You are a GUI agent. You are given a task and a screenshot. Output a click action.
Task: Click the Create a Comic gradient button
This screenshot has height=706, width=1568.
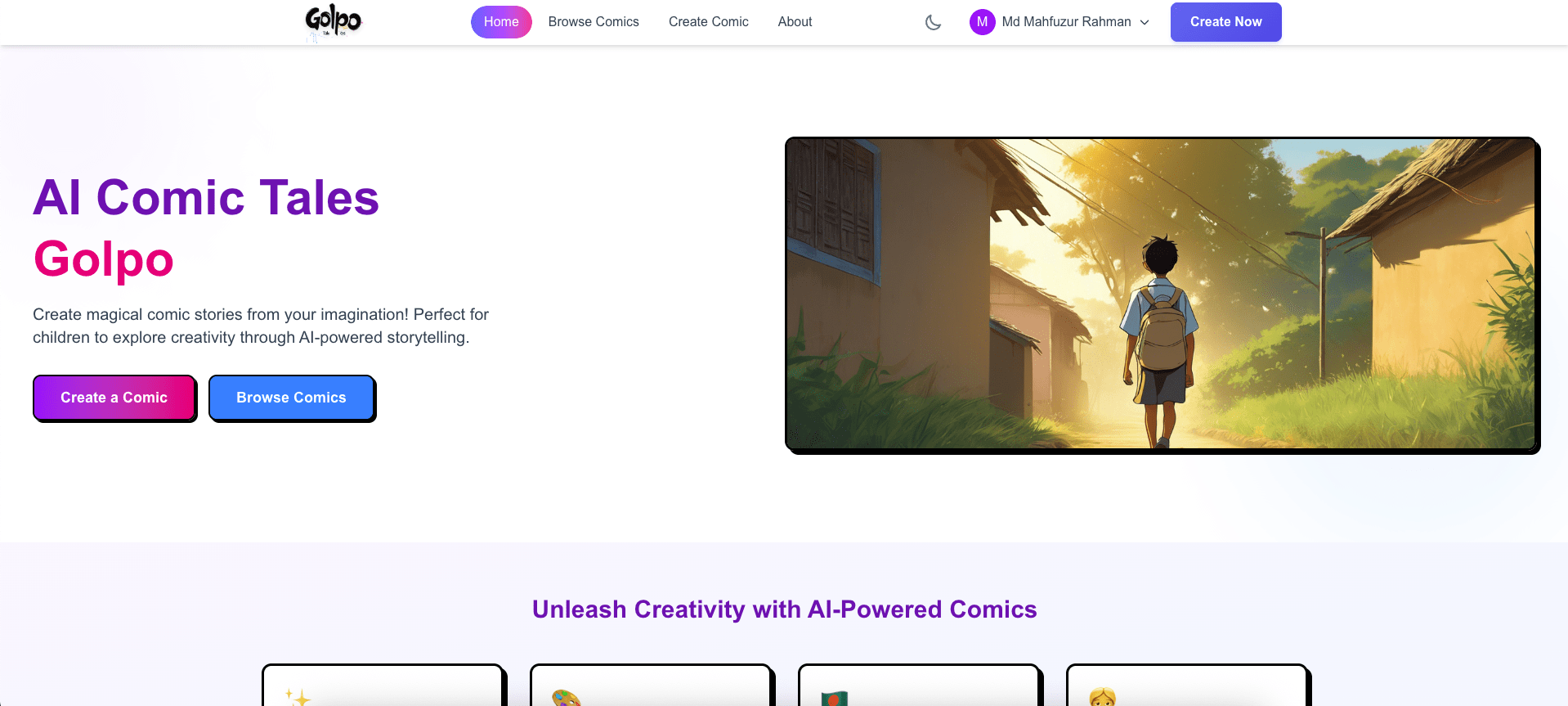[x=114, y=398]
